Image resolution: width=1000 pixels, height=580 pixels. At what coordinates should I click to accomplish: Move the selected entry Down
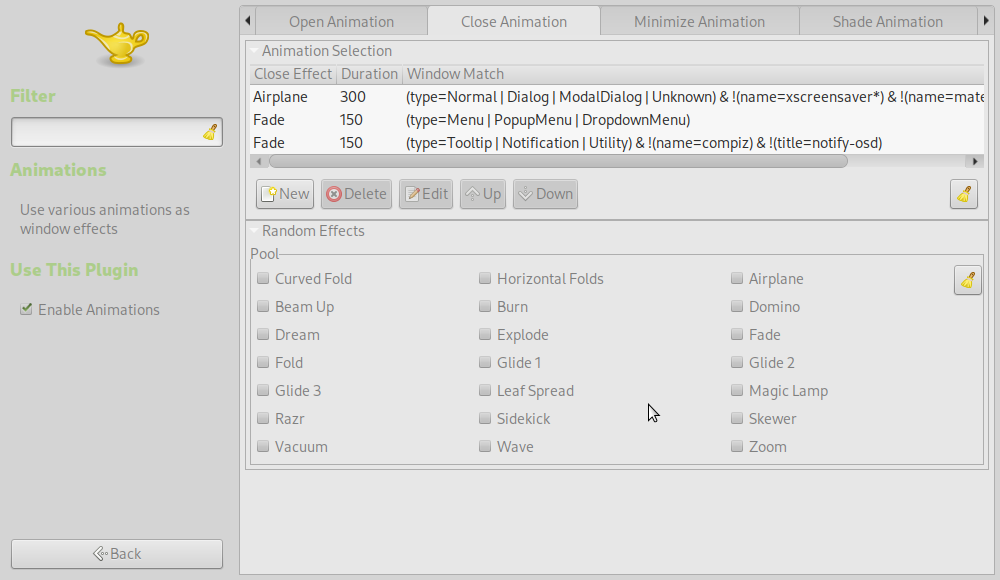[545, 194]
